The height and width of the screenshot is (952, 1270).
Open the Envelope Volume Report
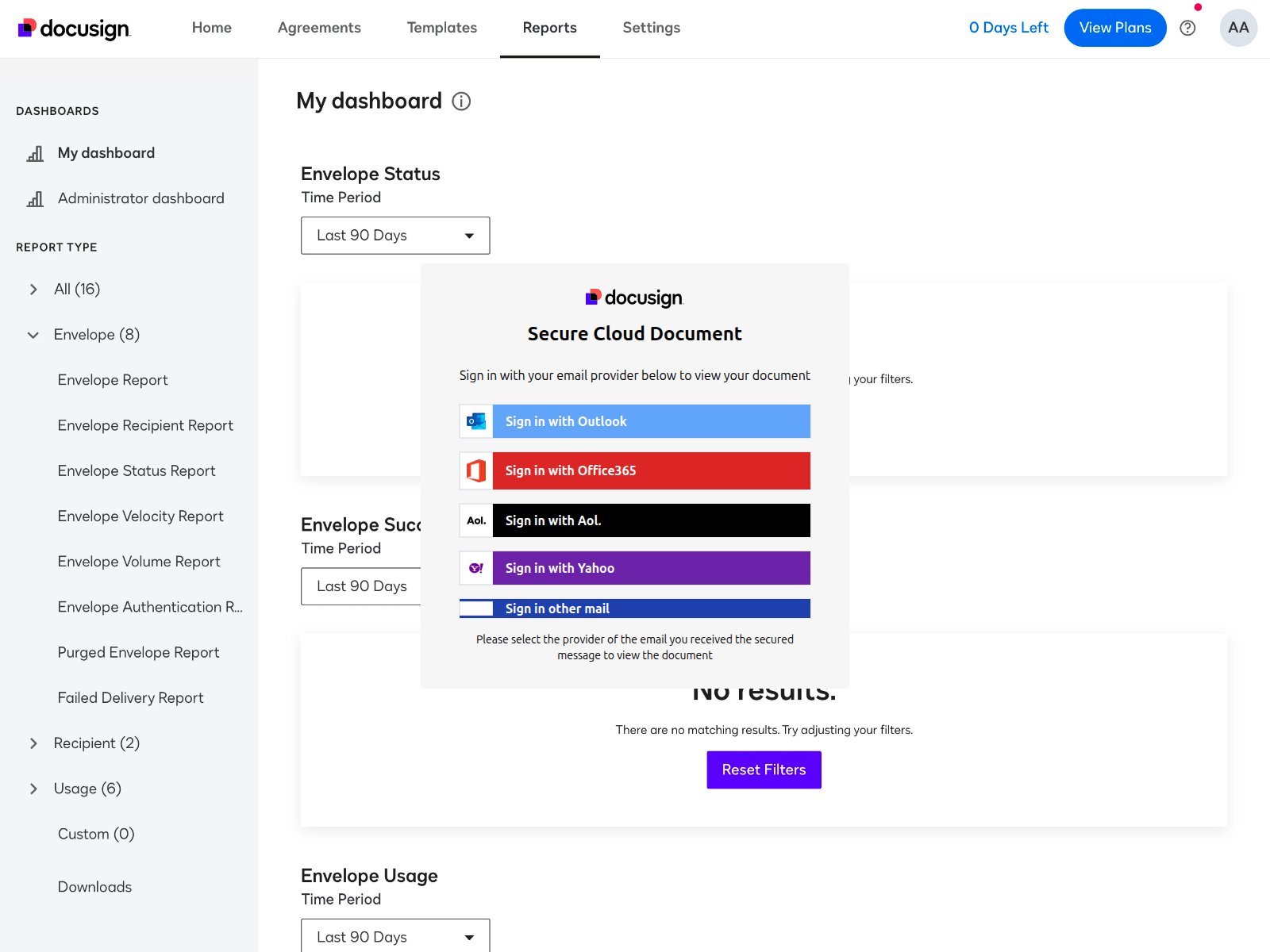[139, 562]
